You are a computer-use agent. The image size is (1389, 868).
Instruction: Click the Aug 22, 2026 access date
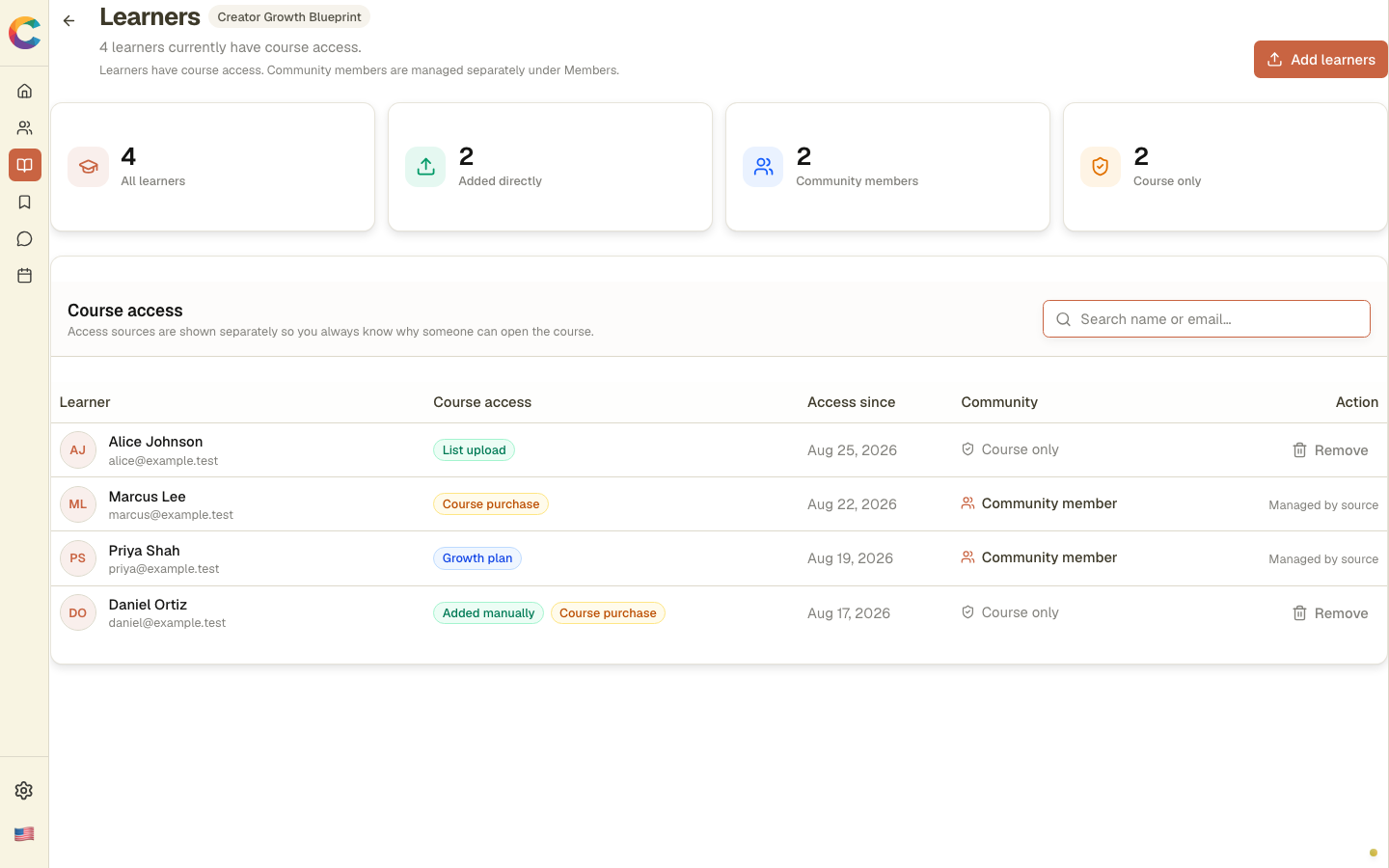point(852,504)
